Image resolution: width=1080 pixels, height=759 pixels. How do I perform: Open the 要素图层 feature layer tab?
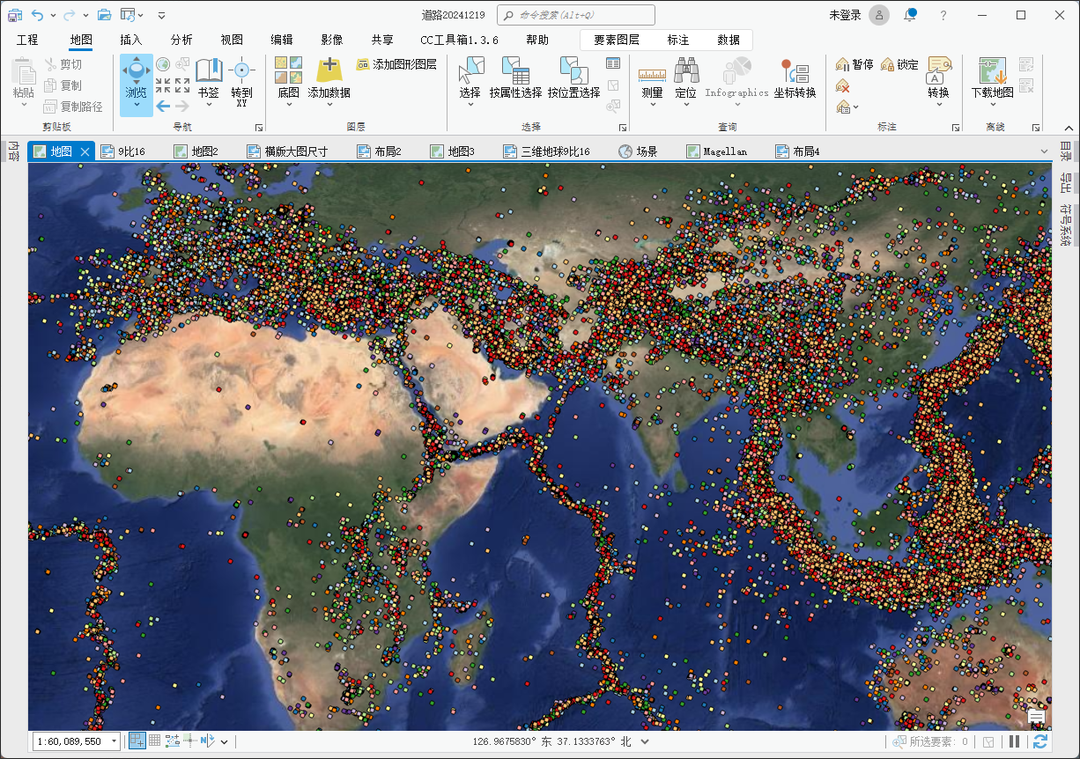point(616,40)
